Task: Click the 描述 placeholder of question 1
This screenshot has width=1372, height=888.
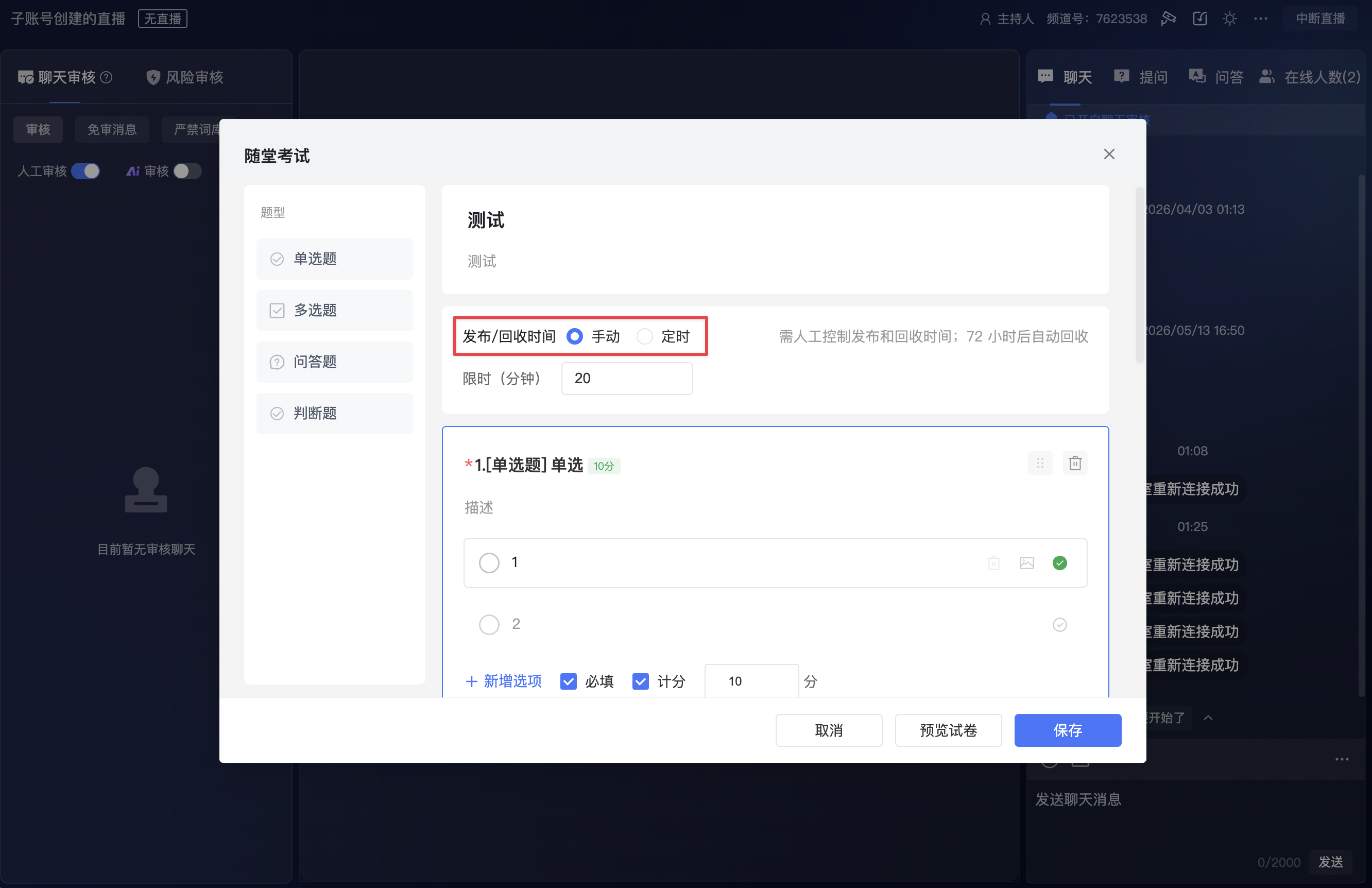Action: click(x=478, y=507)
